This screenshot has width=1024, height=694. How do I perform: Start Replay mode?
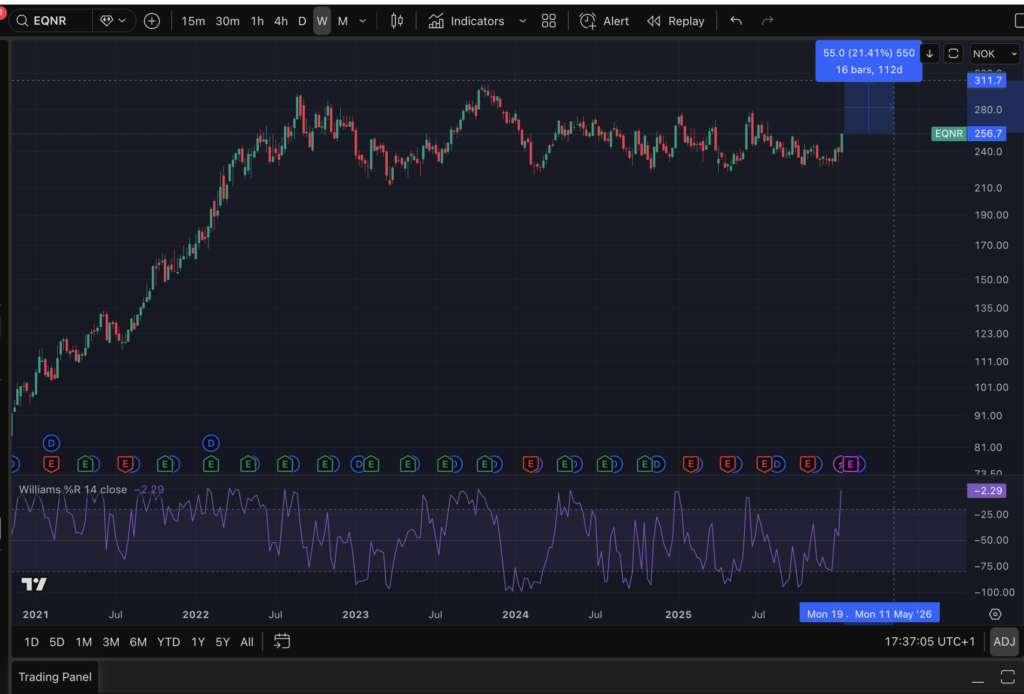pyautogui.click(x=676, y=20)
